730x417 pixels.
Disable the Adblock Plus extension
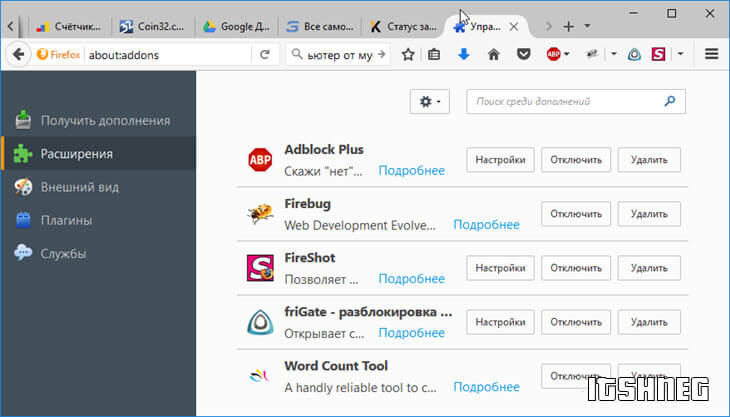(x=575, y=159)
